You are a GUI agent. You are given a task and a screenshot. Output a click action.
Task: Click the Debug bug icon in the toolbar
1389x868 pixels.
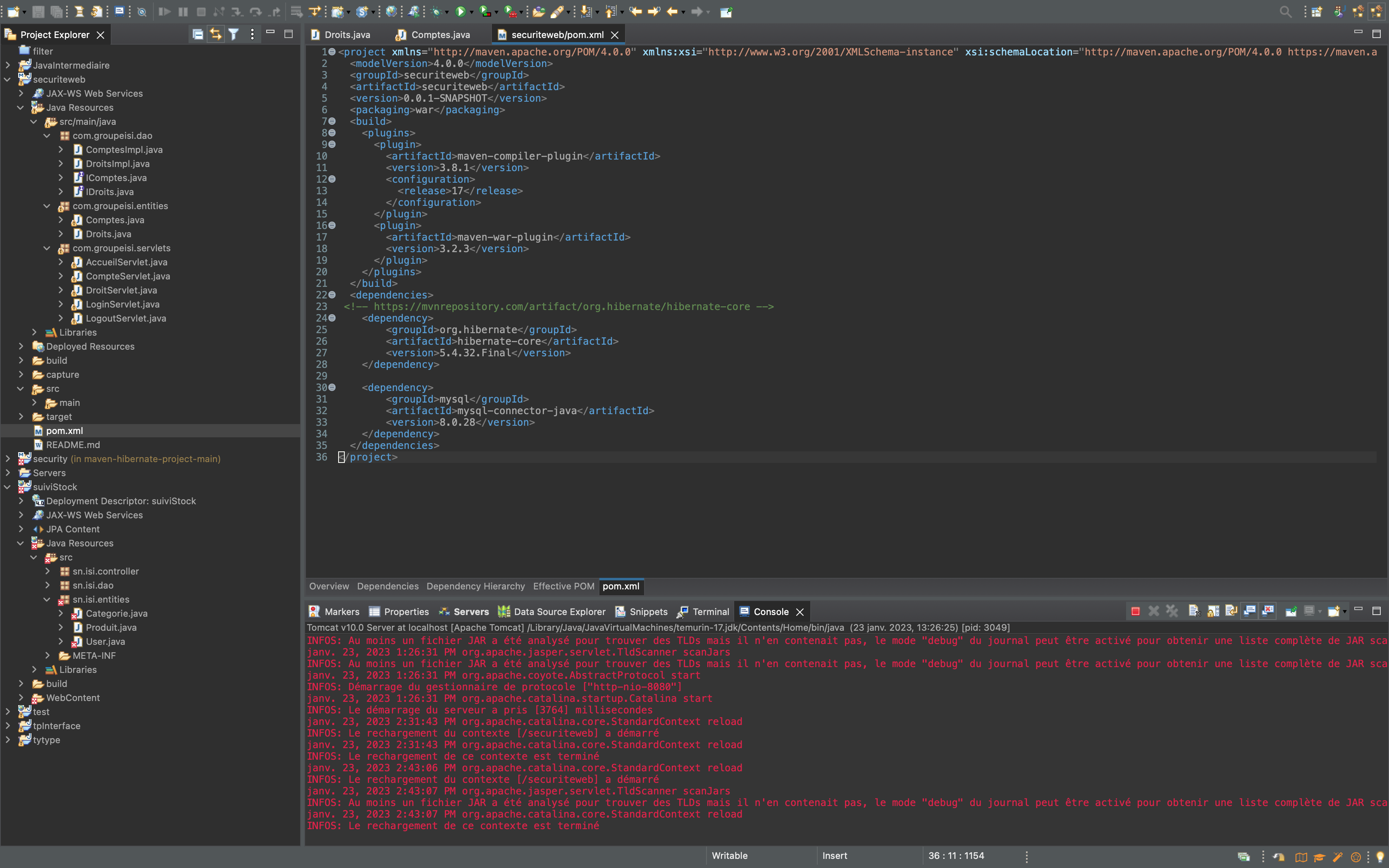pyautogui.click(x=436, y=12)
